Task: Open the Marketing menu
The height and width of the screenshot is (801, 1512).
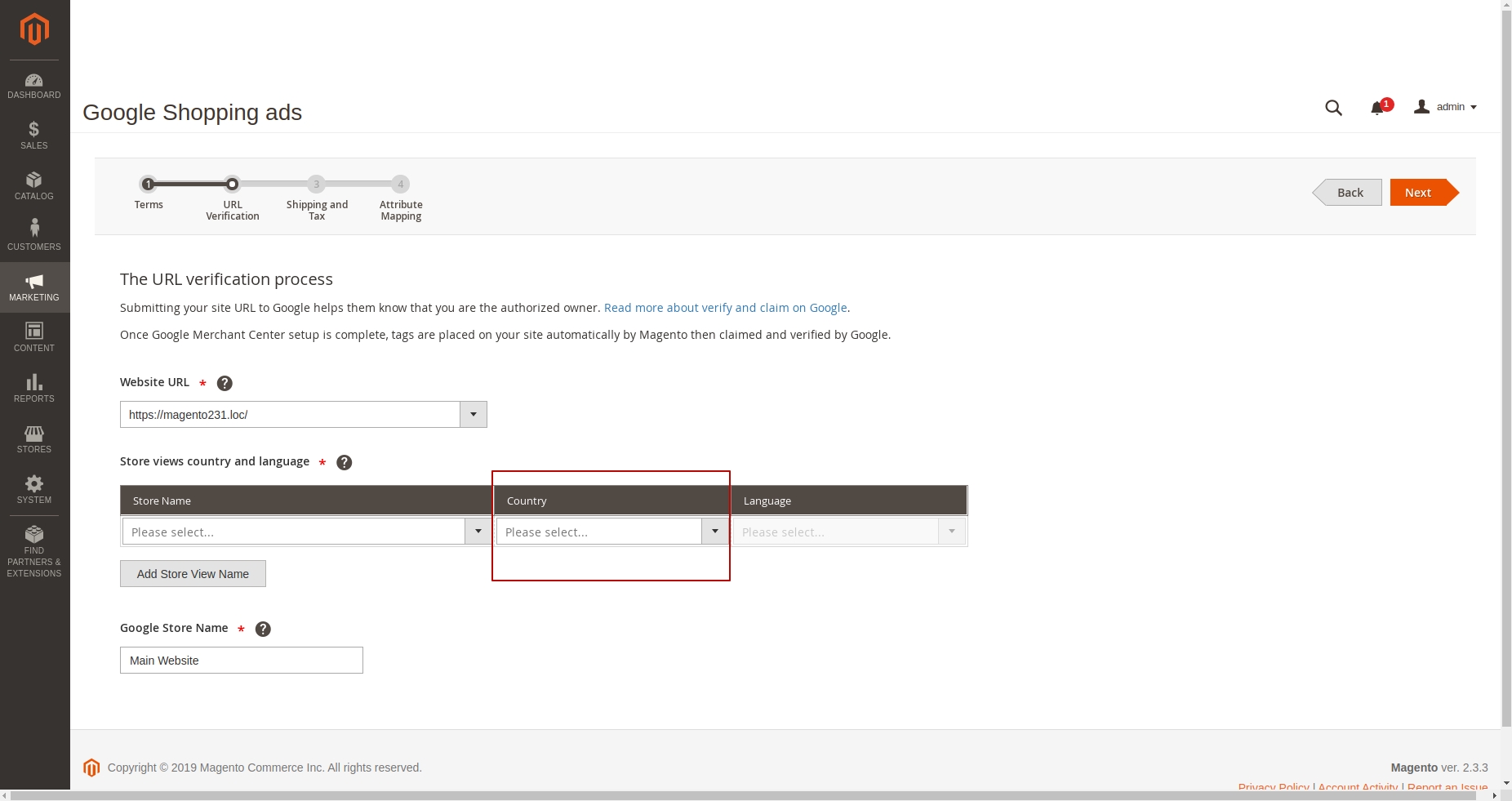Action: pos(34,287)
